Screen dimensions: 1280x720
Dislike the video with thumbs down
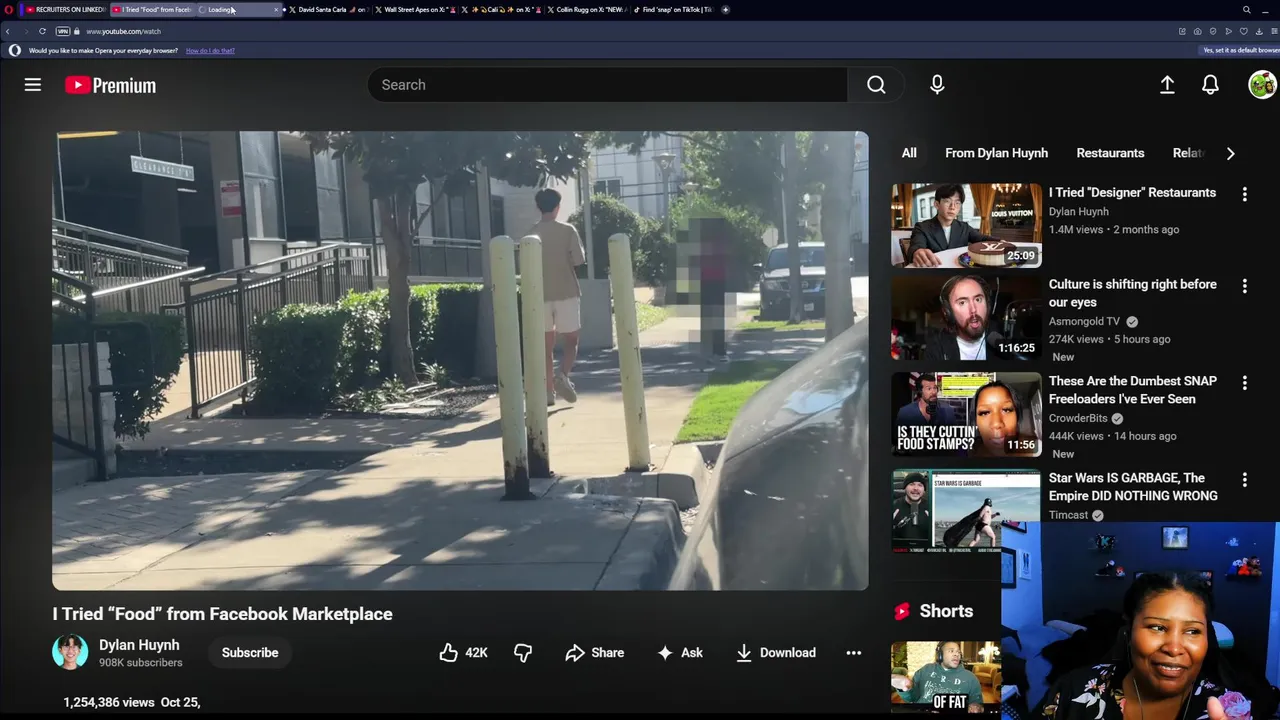coord(523,652)
